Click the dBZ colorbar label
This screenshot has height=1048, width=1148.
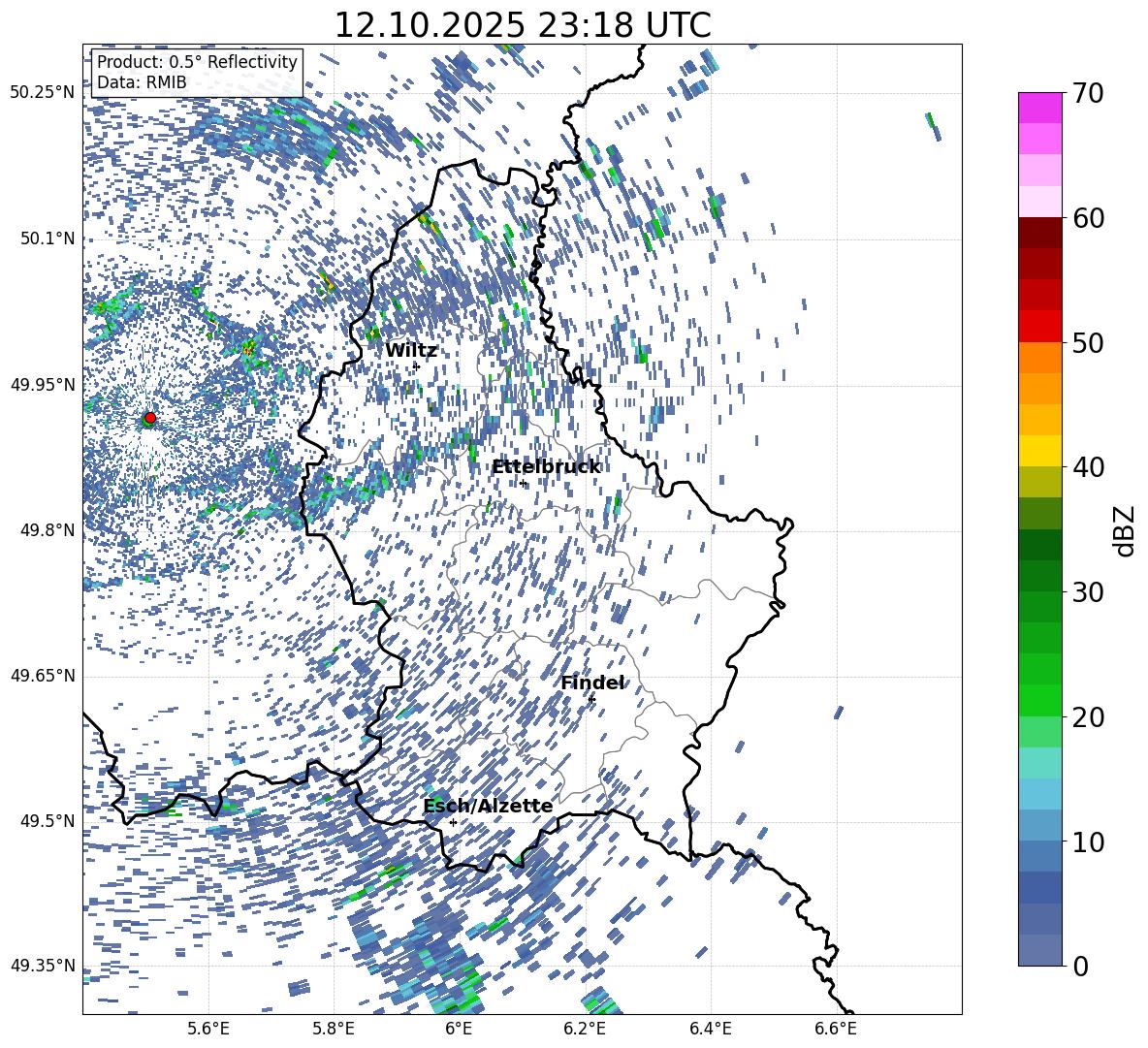tap(1124, 530)
